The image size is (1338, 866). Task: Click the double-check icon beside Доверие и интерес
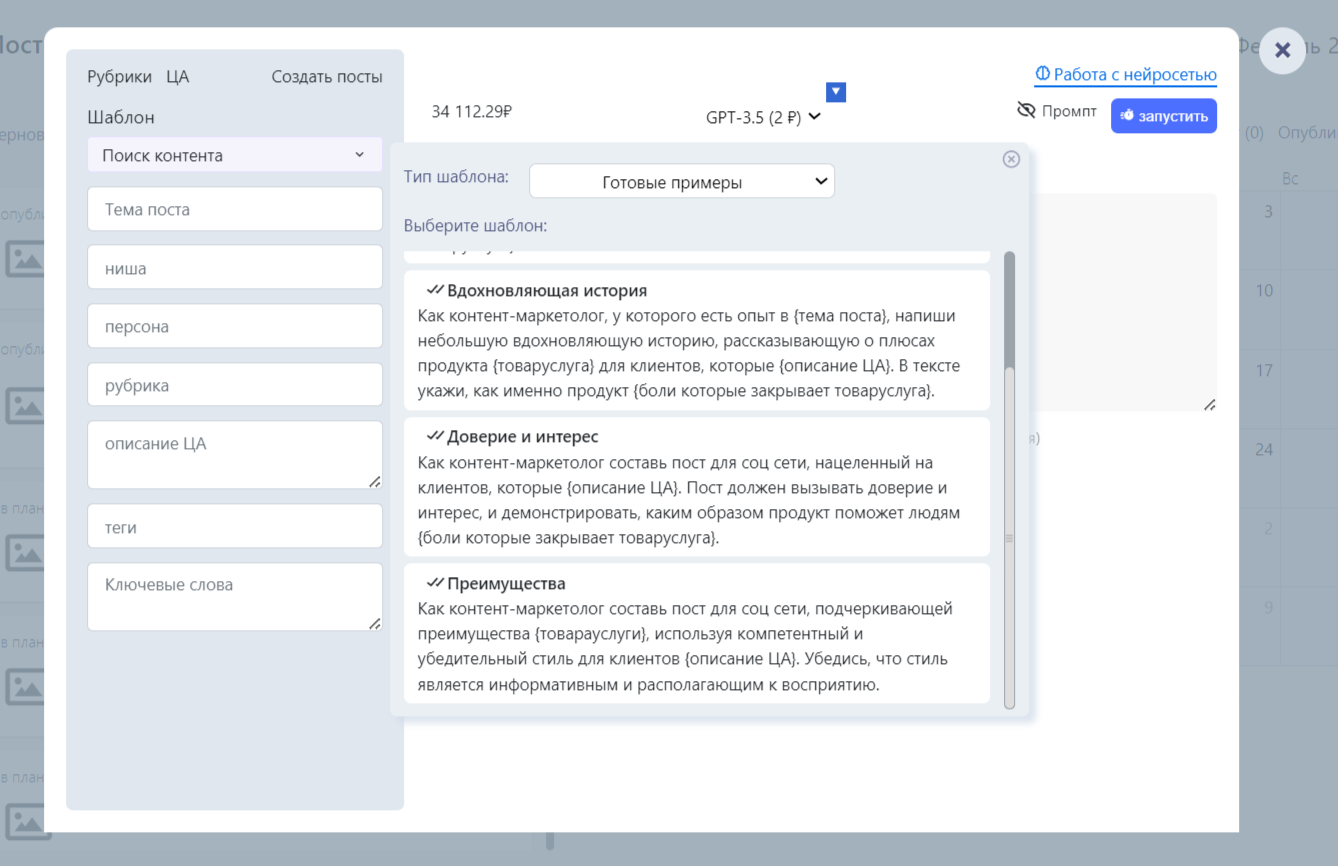click(435, 436)
